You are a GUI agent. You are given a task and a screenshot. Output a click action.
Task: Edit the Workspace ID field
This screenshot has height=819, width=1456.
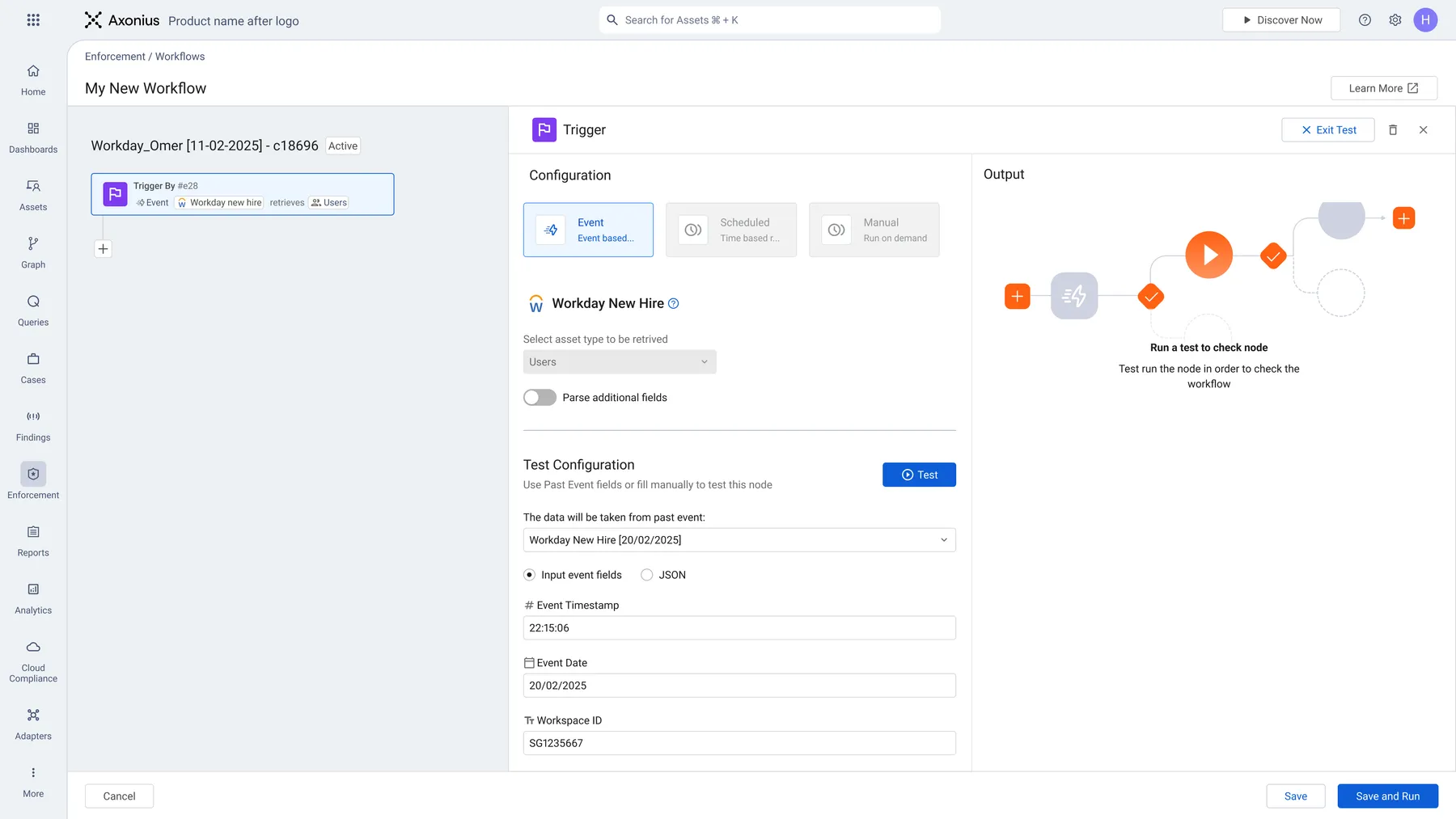pyautogui.click(x=739, y=743)
